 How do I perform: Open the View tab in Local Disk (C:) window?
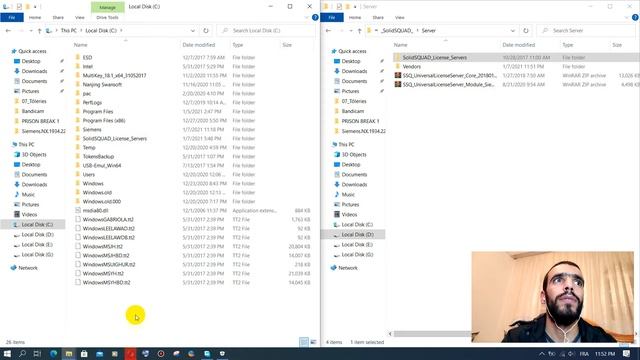pos(80,18)
